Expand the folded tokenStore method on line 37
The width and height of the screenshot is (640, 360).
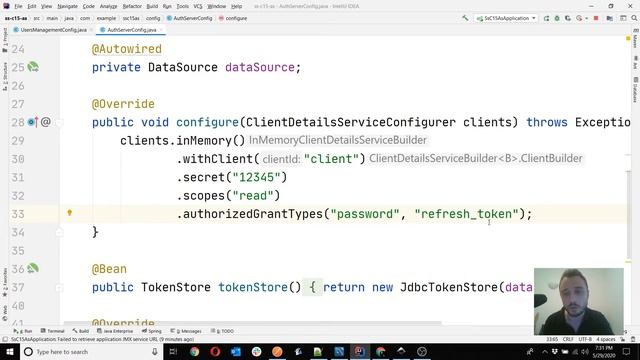[59, 288]
